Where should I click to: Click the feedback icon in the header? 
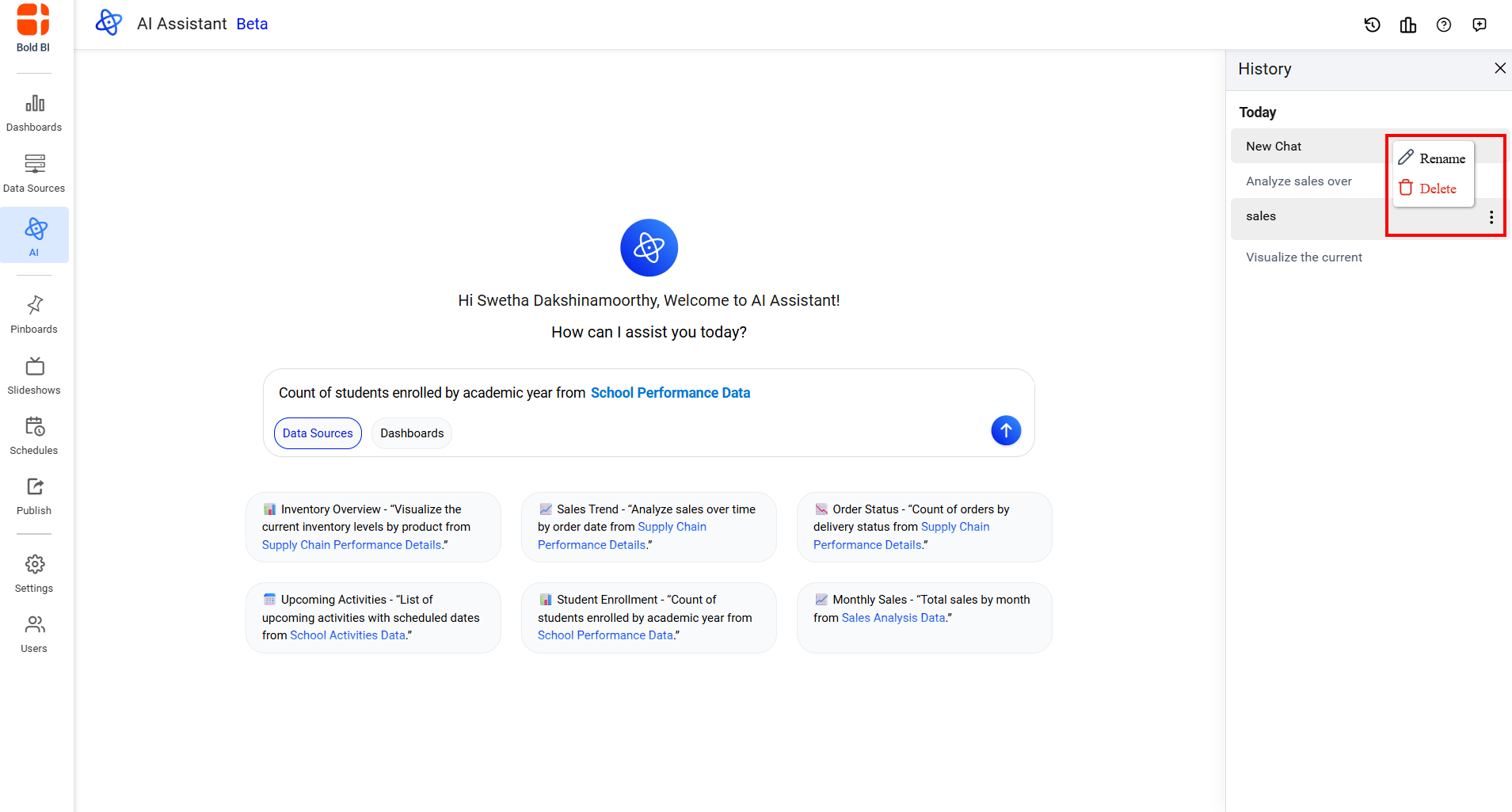pos(1479,25)
